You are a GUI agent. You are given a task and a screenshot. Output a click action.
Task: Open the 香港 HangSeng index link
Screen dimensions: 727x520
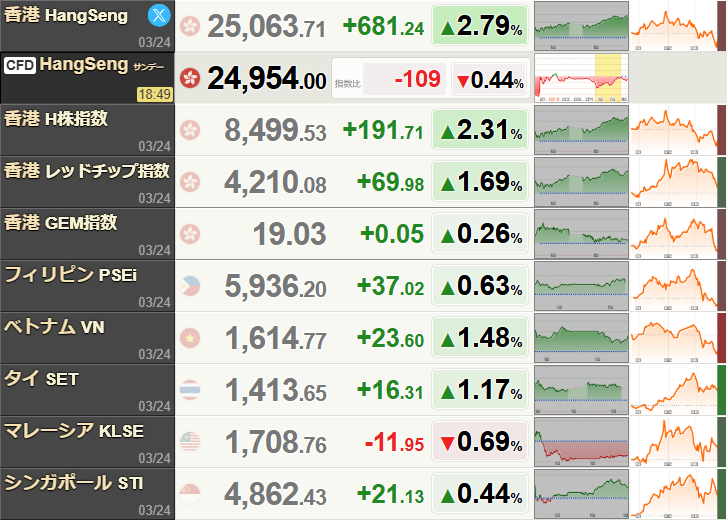[x=66, y=15]
